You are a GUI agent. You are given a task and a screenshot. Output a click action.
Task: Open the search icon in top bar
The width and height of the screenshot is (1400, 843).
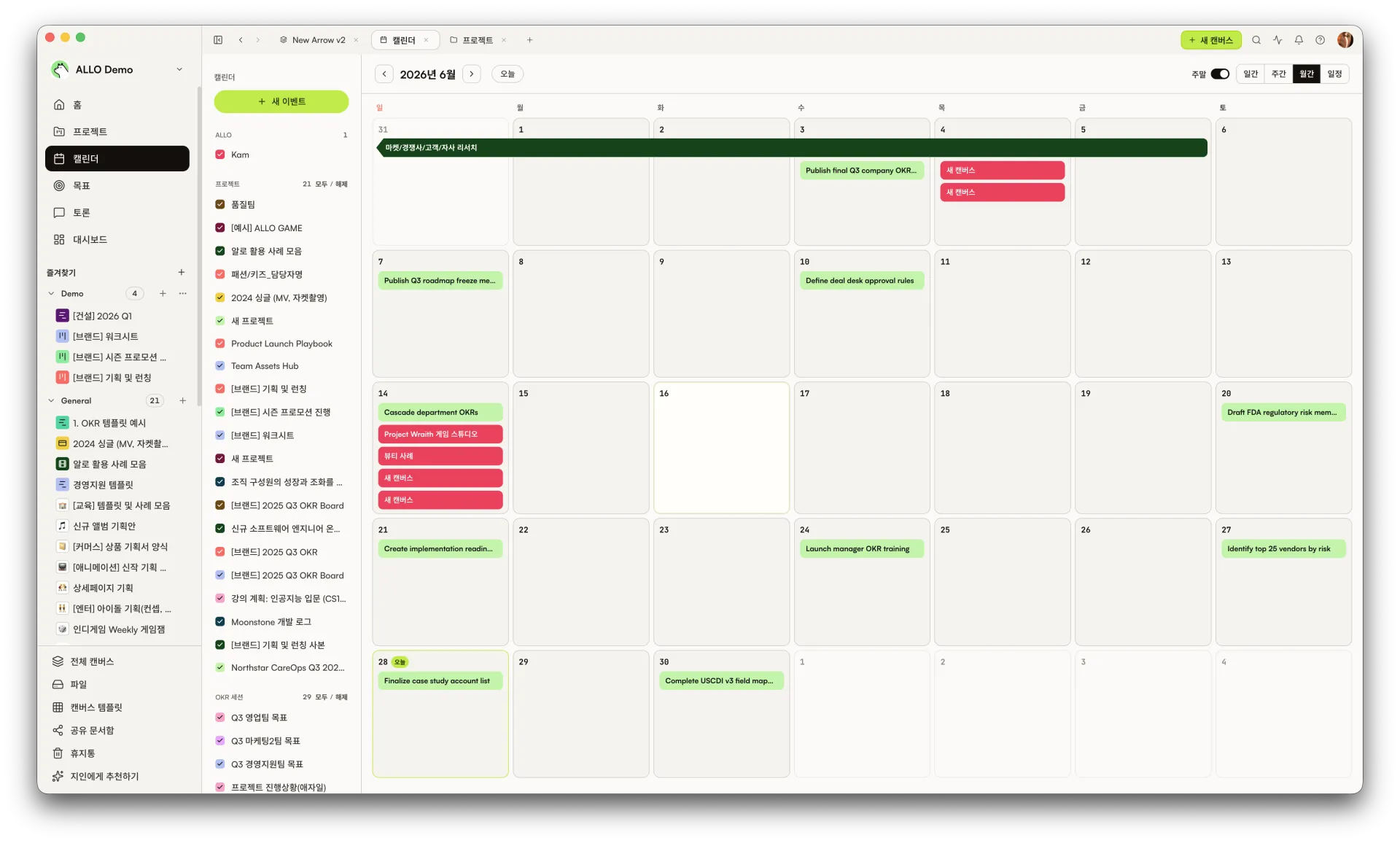coord(1256,40)
